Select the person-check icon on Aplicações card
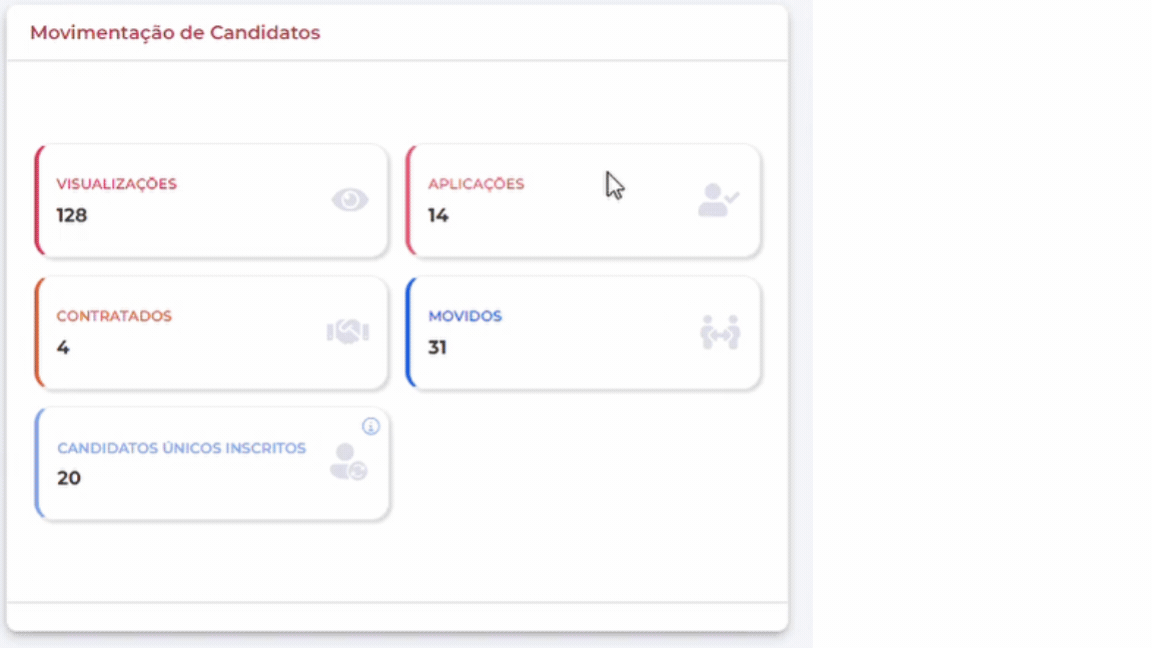Viewport: 1152px width, 648px height. click(718, 200)
